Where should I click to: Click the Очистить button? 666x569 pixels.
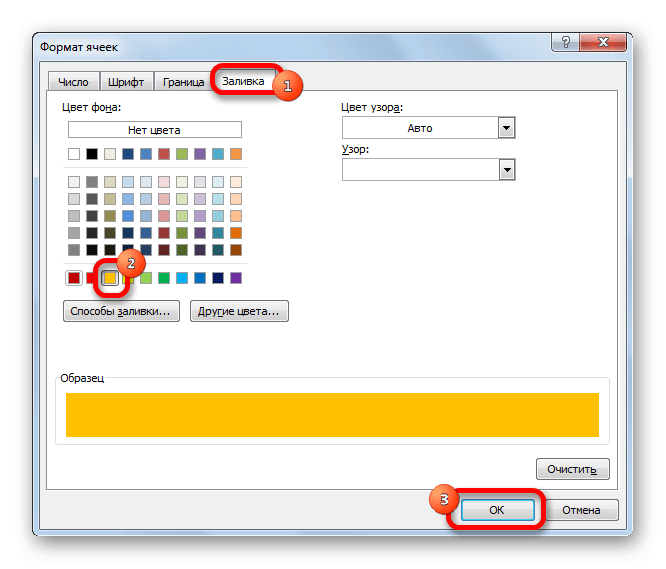click(x=572, y=469)
